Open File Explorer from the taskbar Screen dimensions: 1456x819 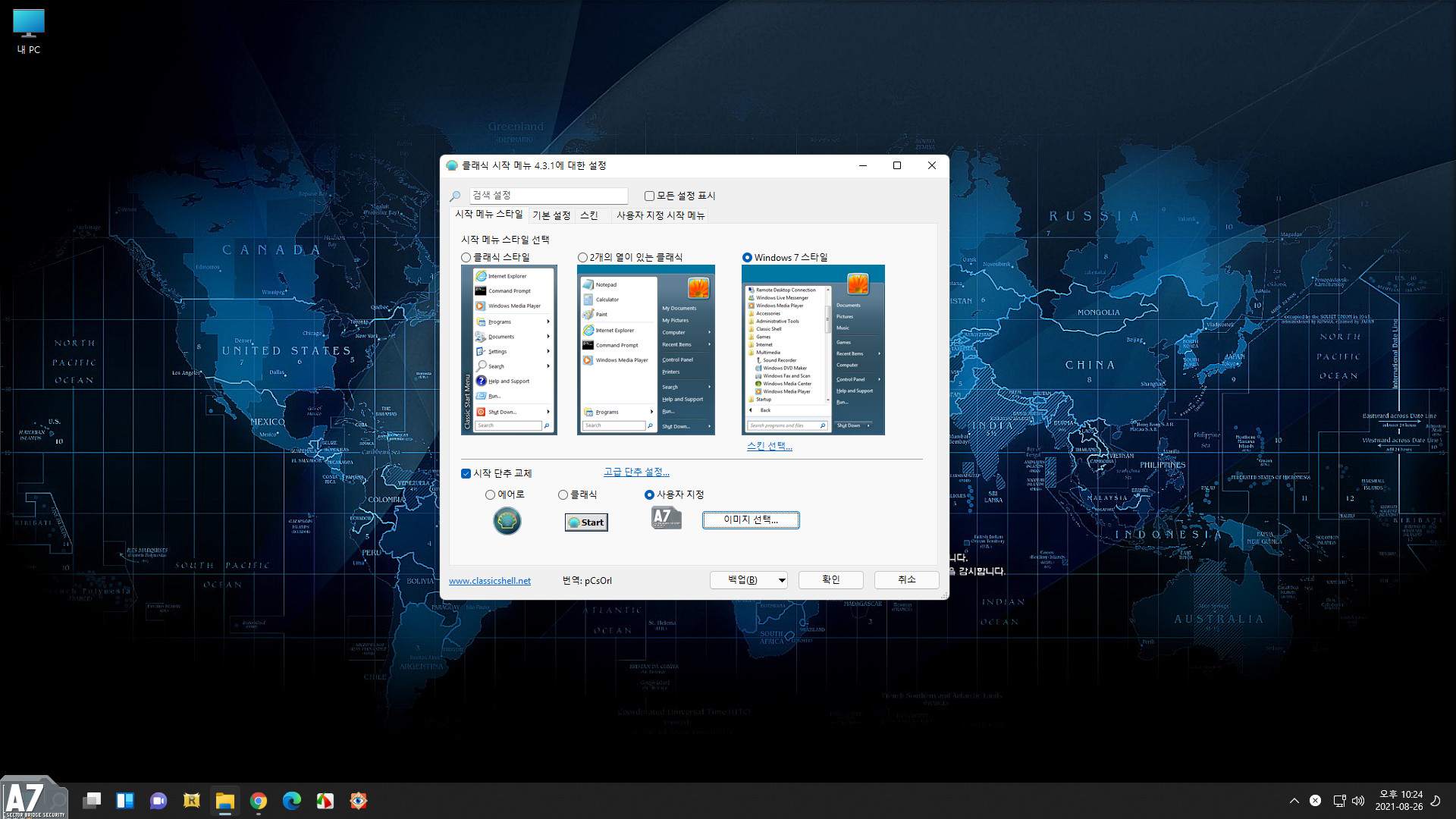click(x=225, y=801)
